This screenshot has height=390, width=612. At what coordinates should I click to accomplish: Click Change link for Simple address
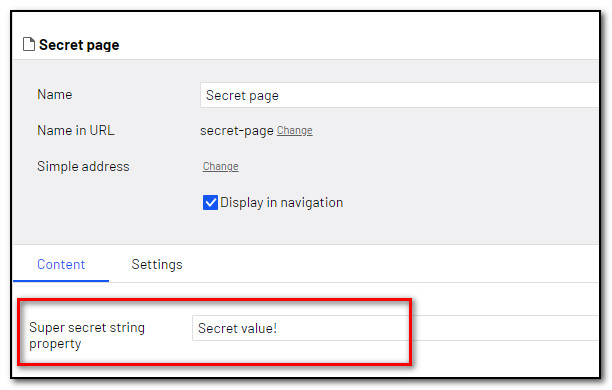(x=221, y=166)
